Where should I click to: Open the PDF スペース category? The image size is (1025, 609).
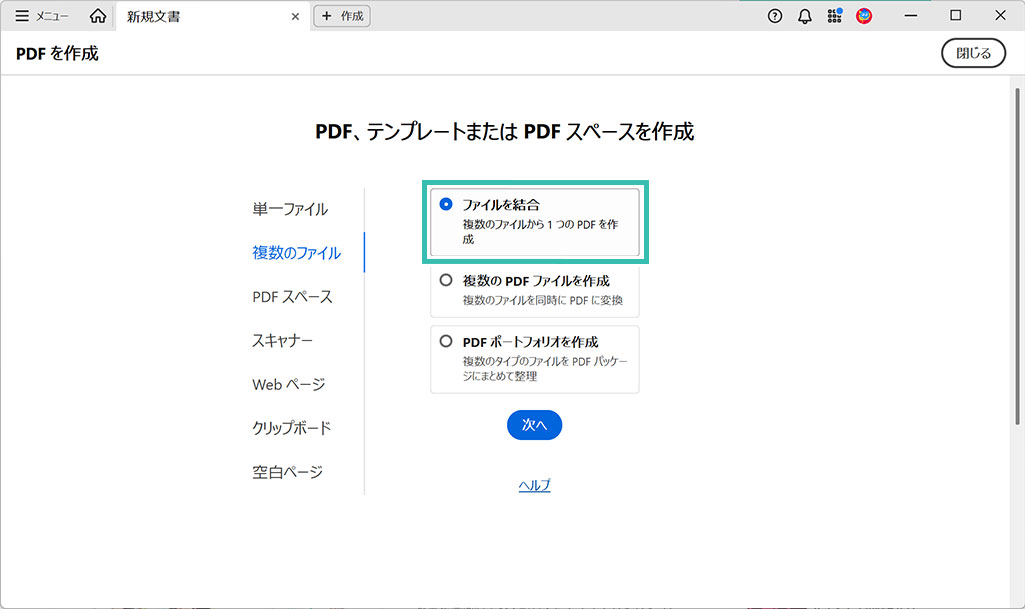(x=292, y=297)
